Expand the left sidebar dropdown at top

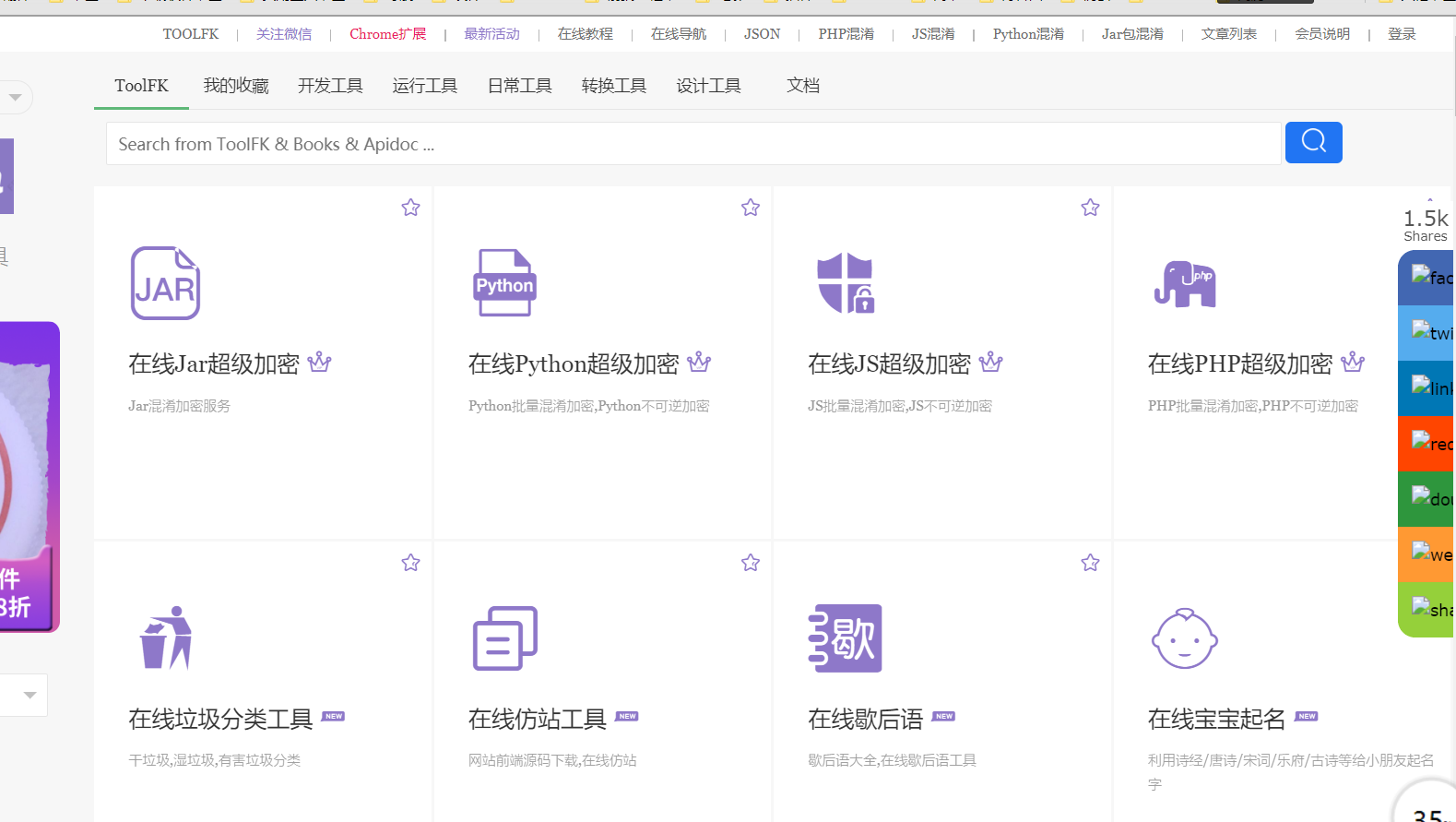(15, 97)
